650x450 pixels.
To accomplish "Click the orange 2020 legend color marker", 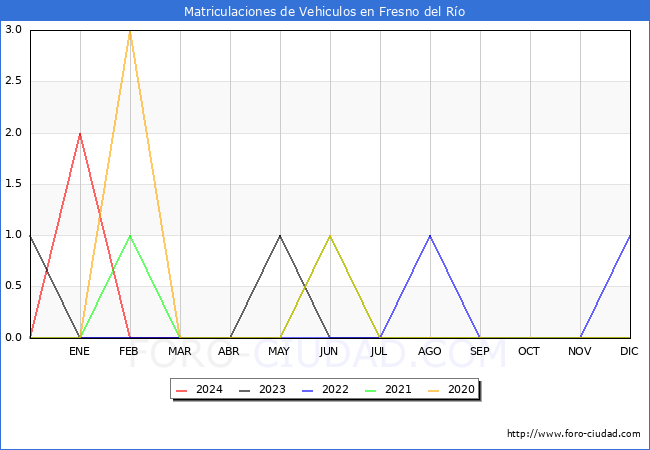I will coord(434,390).
